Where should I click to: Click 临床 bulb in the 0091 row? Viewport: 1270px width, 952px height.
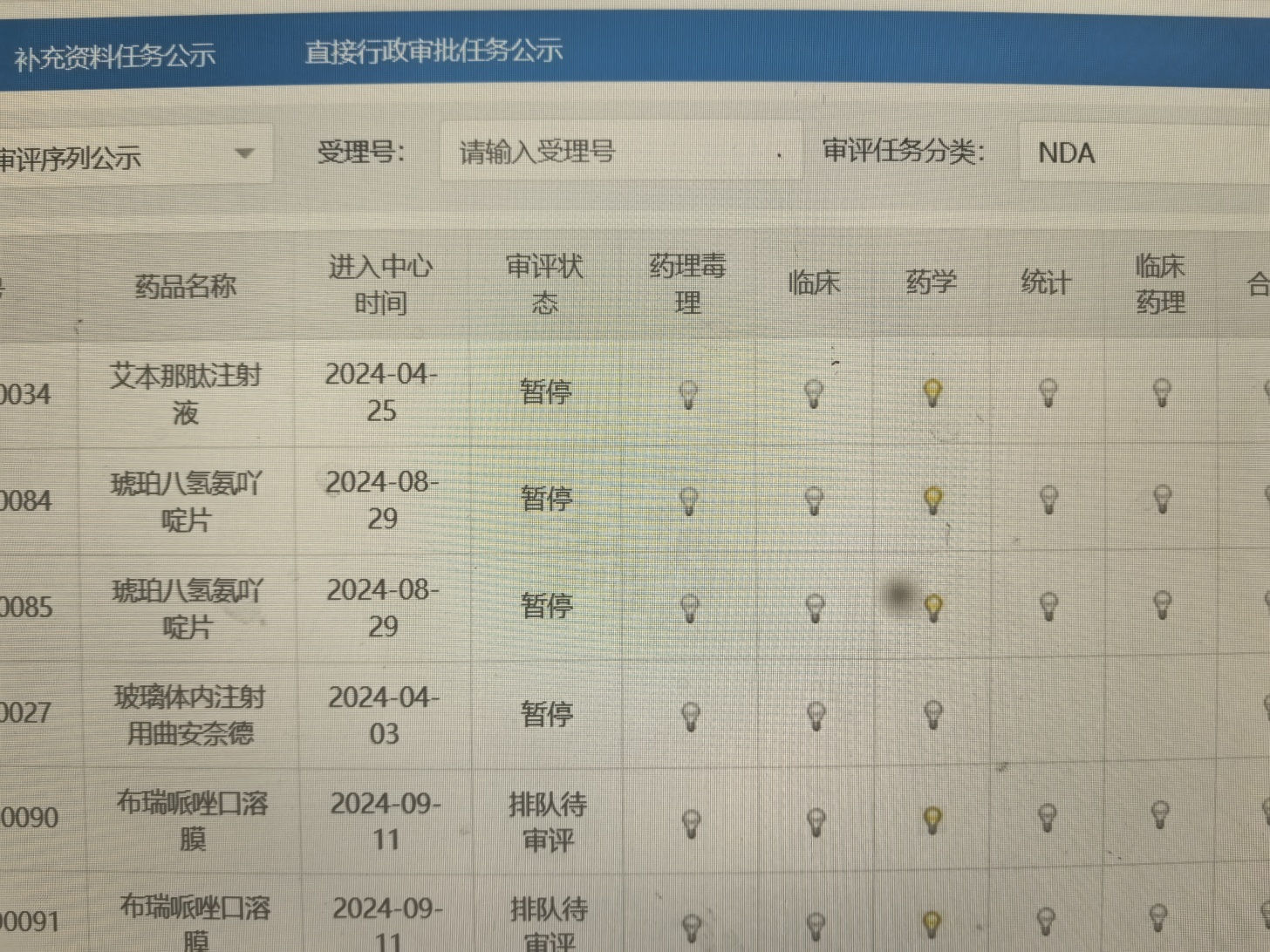click(x=816, y=926)
